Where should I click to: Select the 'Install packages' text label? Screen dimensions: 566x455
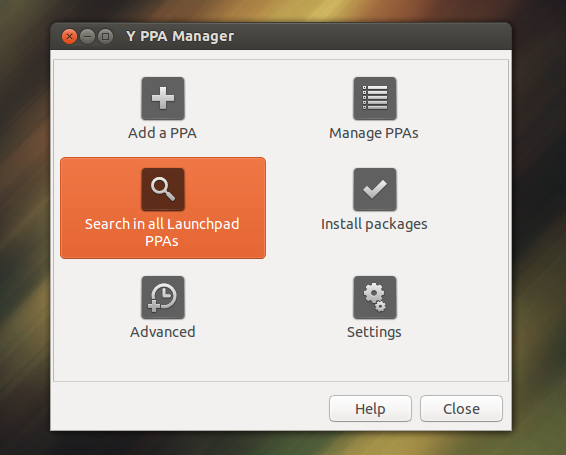click(374, 224)
